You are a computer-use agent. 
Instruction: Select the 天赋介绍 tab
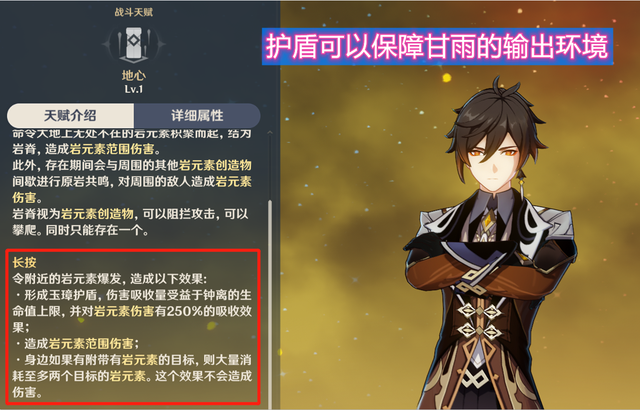tap(70, 115)
